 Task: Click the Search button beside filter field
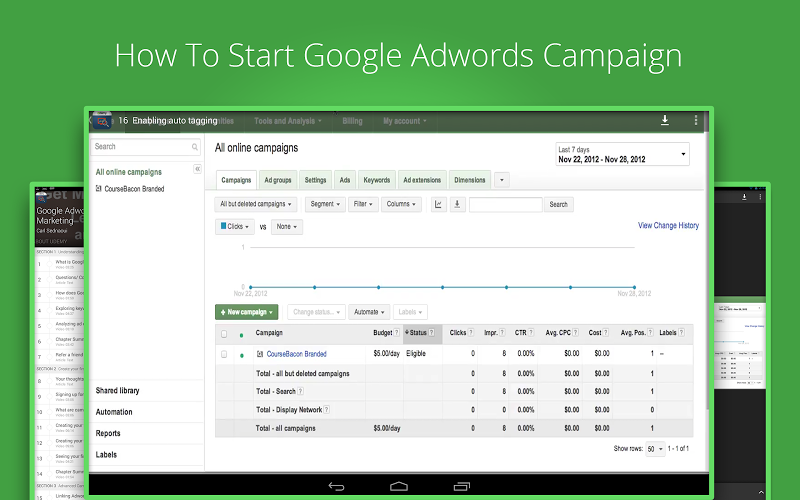click(558, 205)
